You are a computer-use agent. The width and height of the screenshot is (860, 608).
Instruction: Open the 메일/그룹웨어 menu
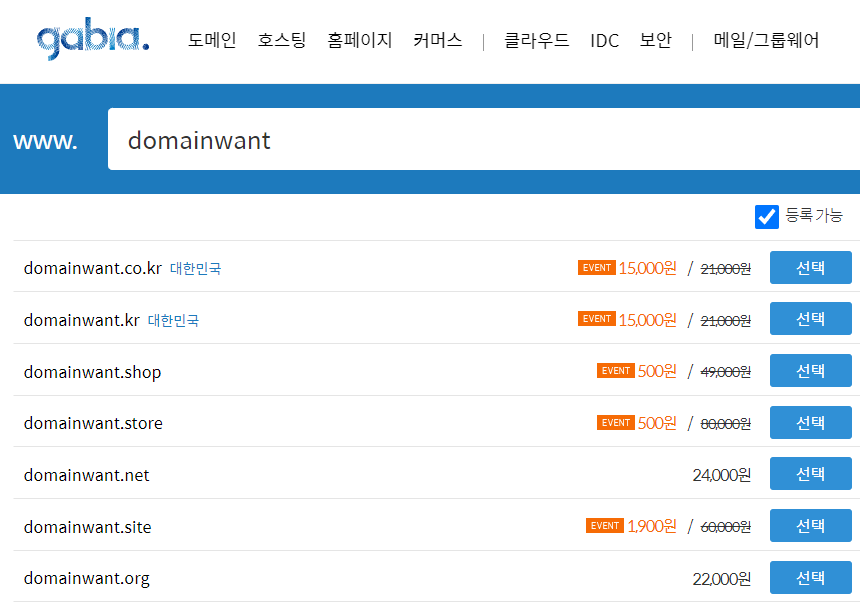coord(766,40)
